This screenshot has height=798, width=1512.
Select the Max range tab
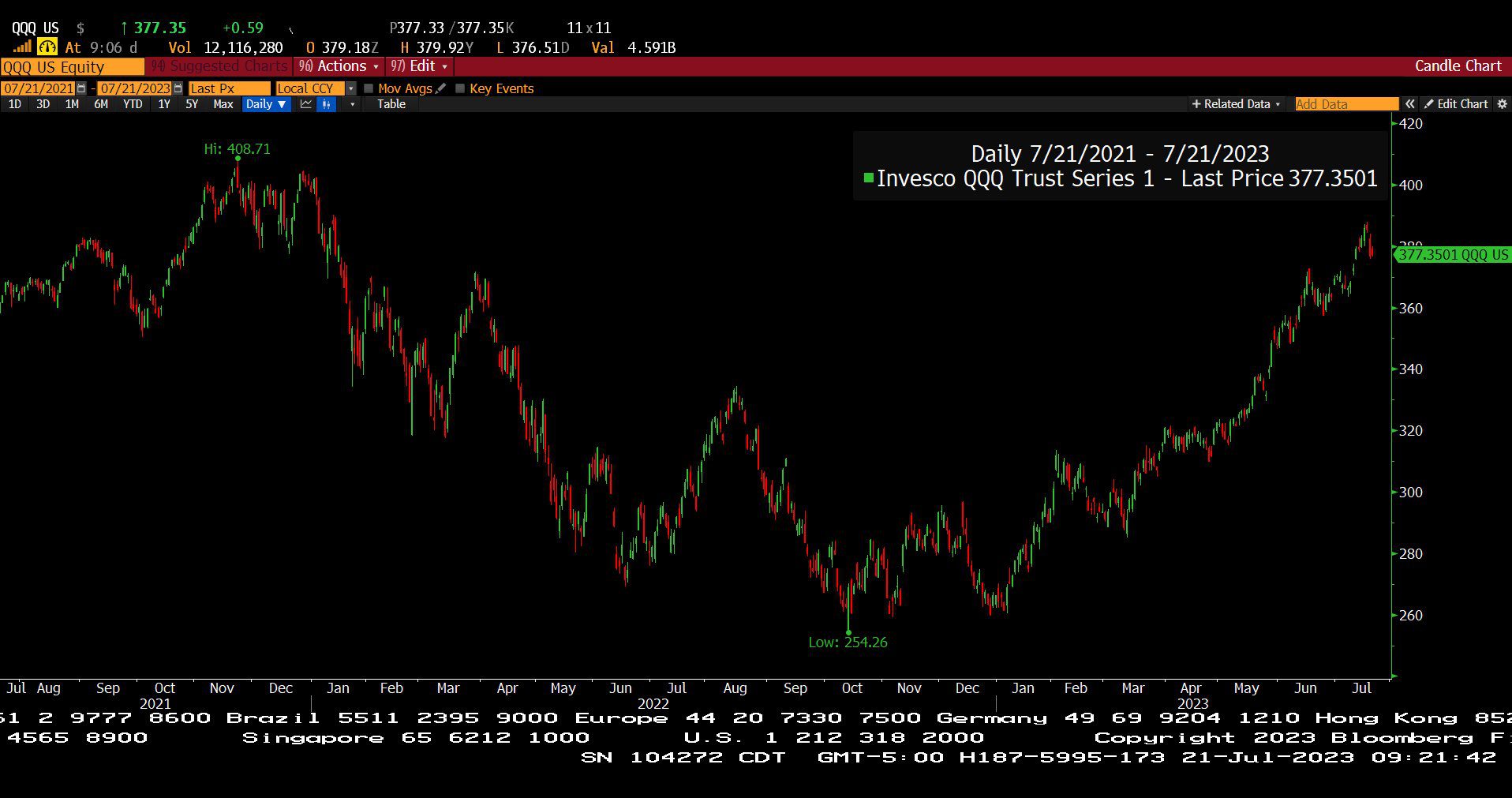click(x=223, y=104)
